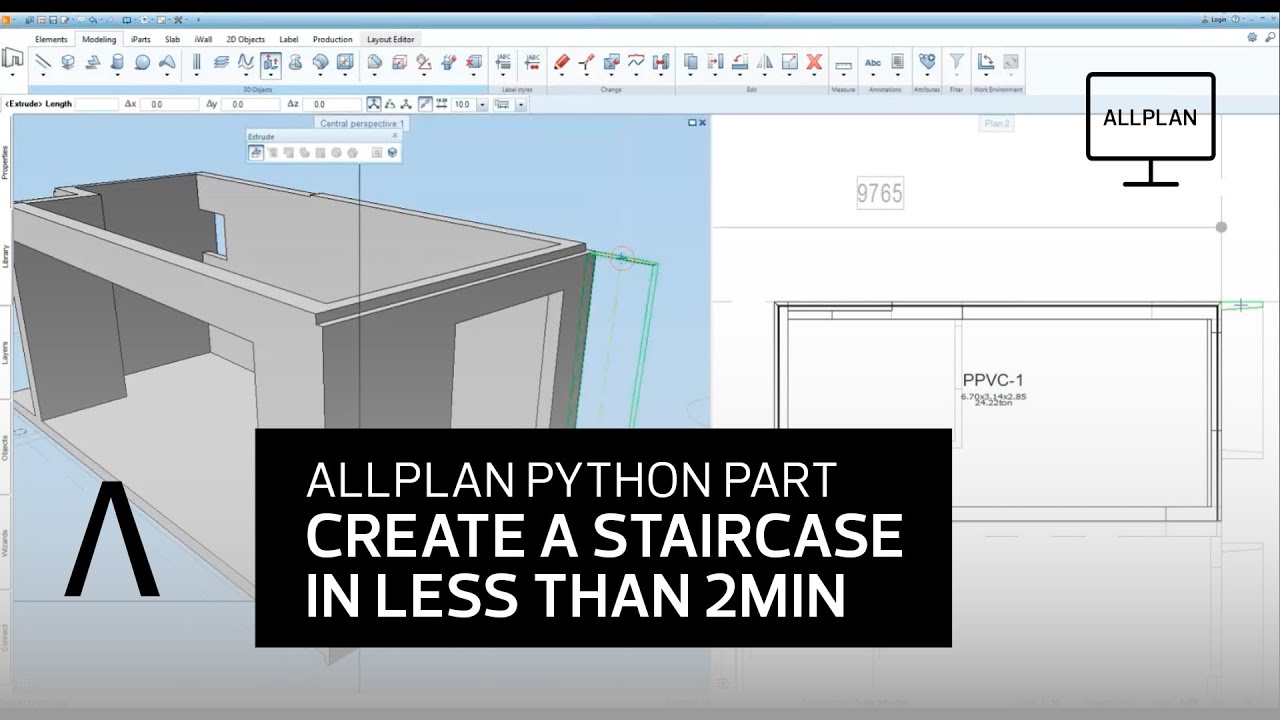Switch to the iParts tab

[x=141, y=39]
